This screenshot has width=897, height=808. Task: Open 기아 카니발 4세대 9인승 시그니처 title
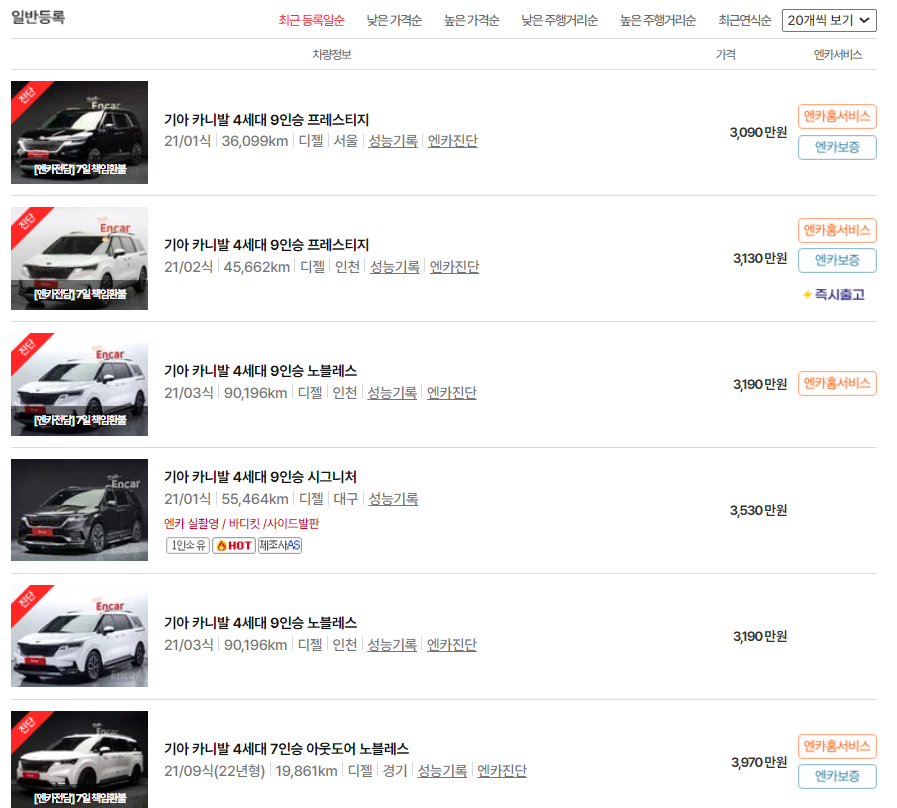260,477
